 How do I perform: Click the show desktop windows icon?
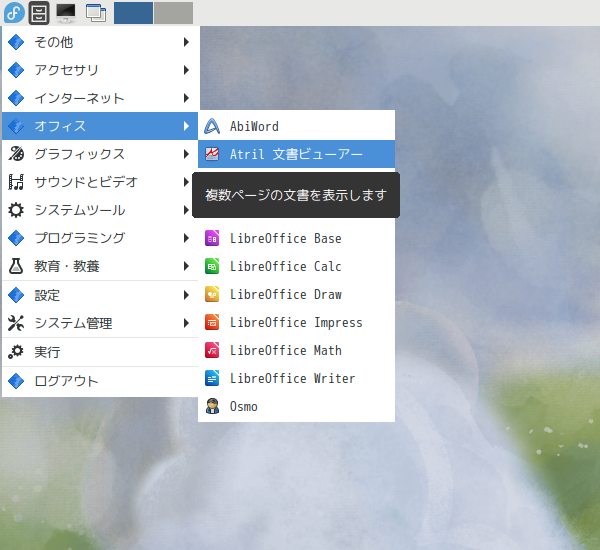(96, 13)
